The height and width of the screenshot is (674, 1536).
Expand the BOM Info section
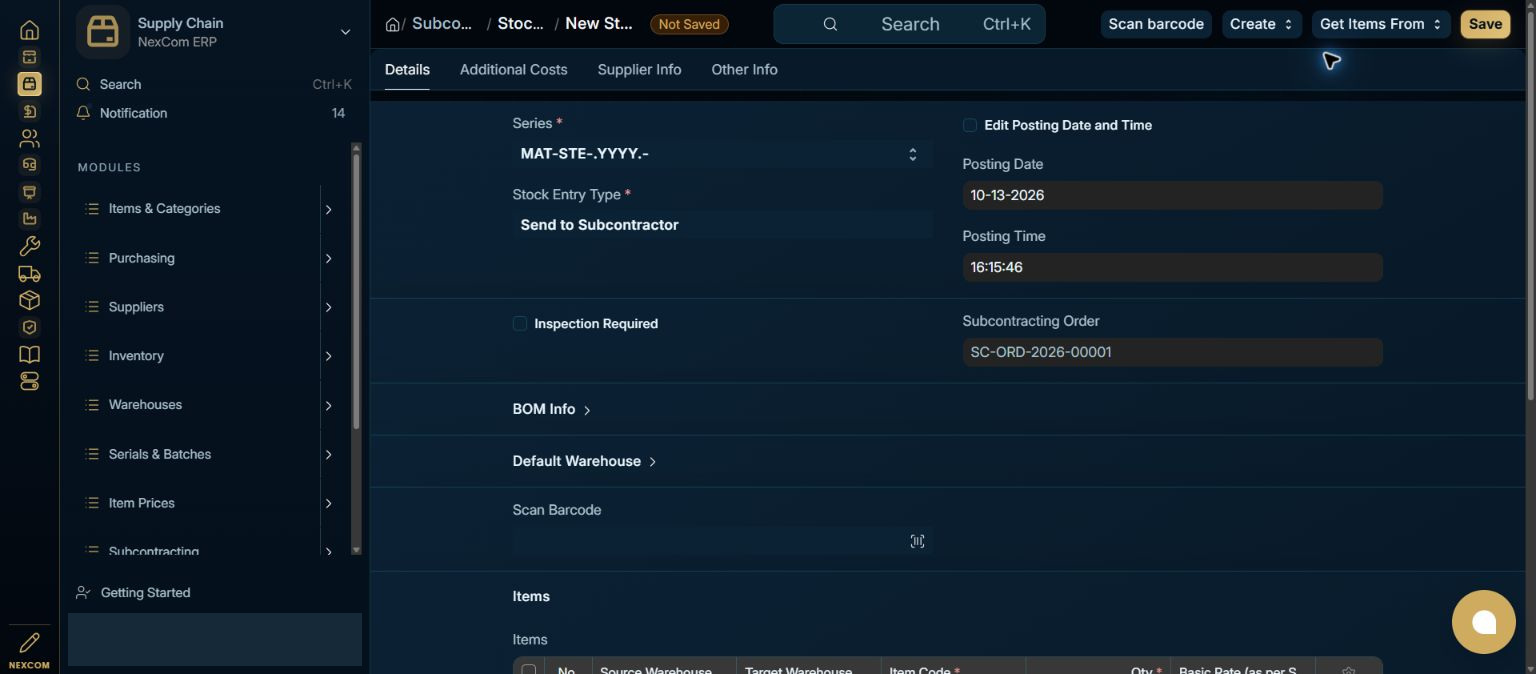point(552,409)
